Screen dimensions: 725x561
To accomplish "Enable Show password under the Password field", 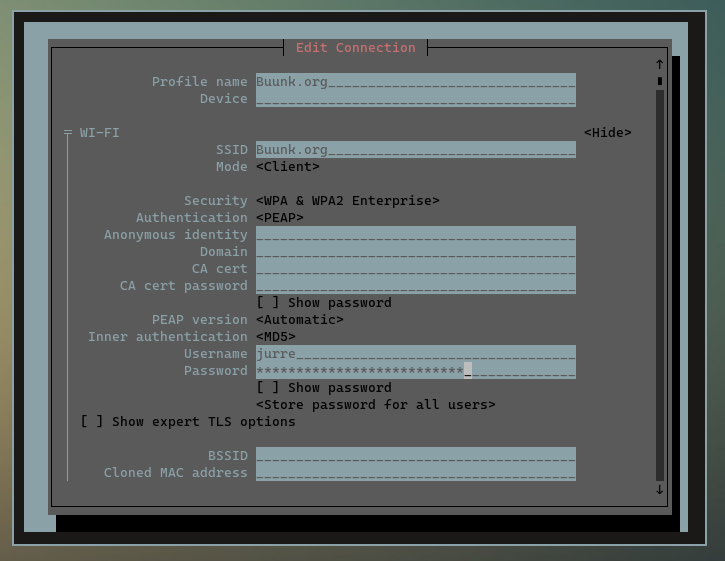I will tap(268, 388).
